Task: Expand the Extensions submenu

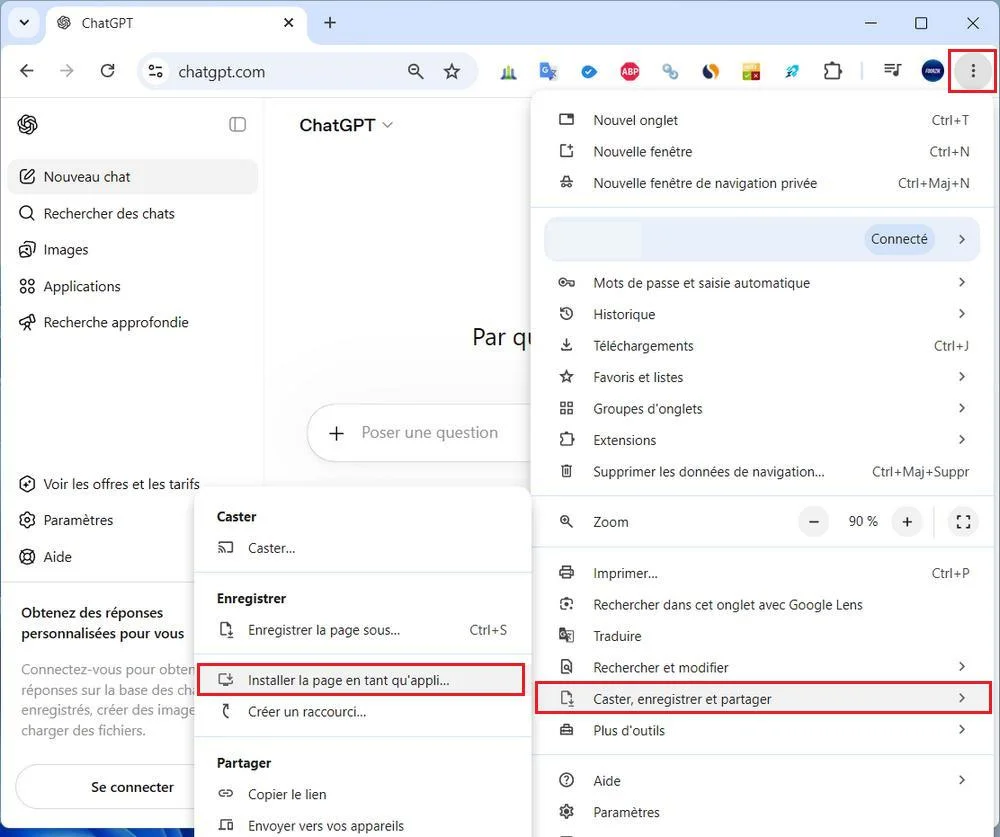Action: [x=764, y=440]
